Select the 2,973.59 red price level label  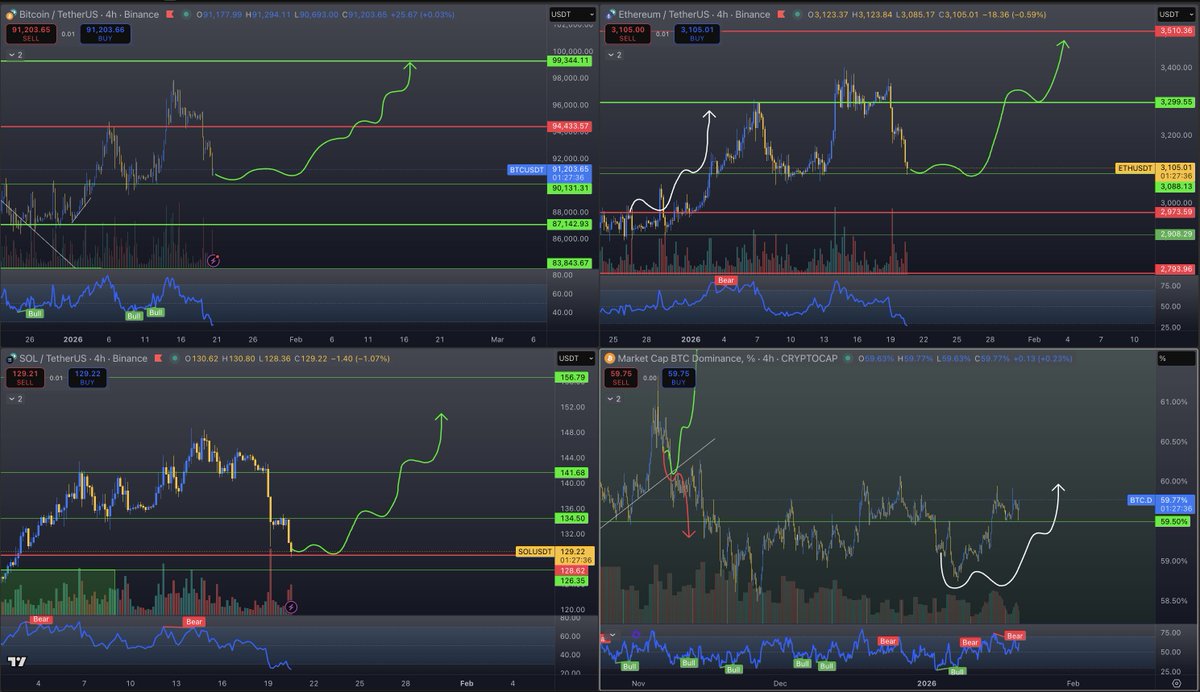(x=1175, y=211)
